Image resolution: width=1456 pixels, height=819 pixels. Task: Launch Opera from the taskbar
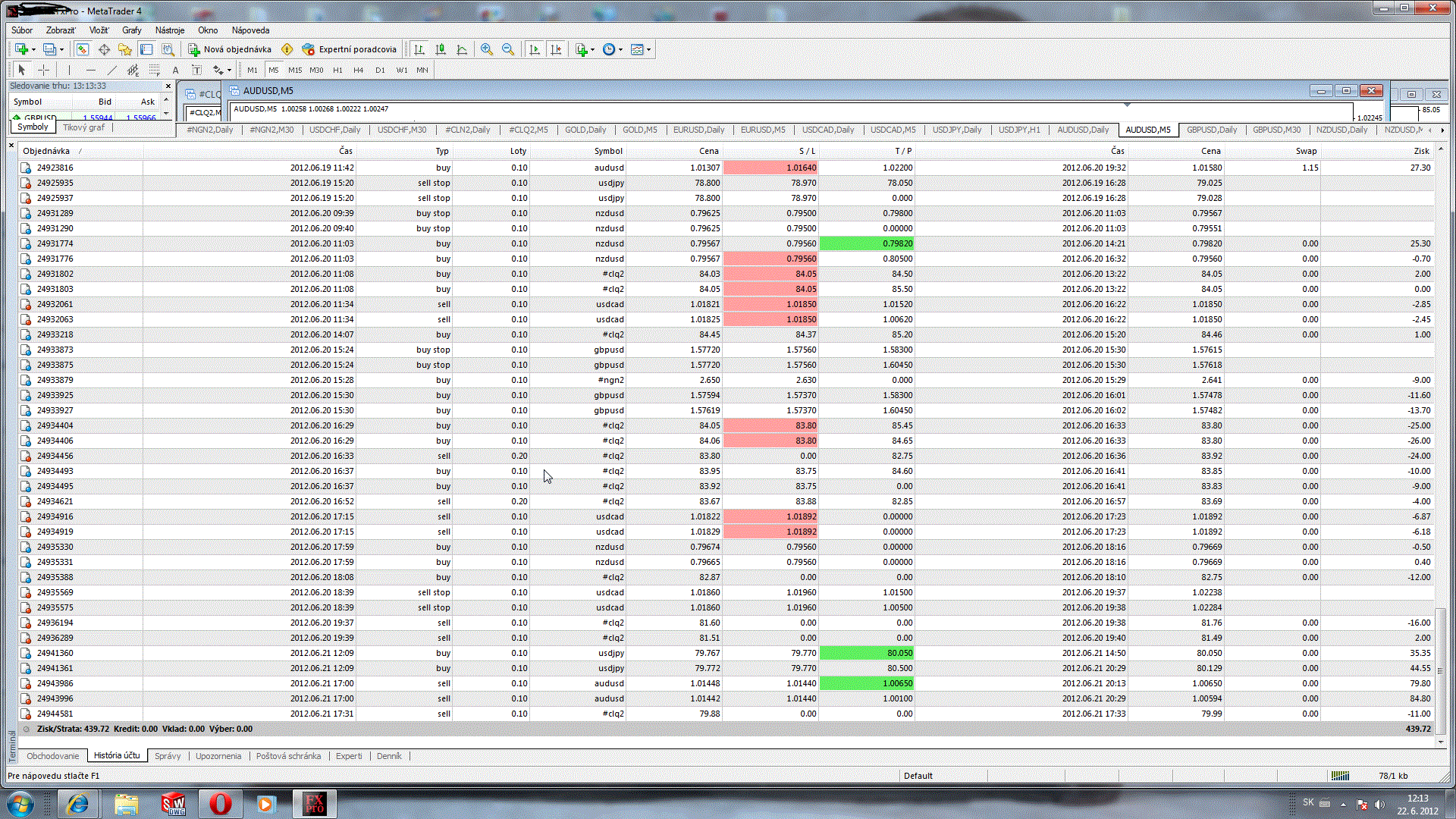pyautogui.click(x=221, y=803)
